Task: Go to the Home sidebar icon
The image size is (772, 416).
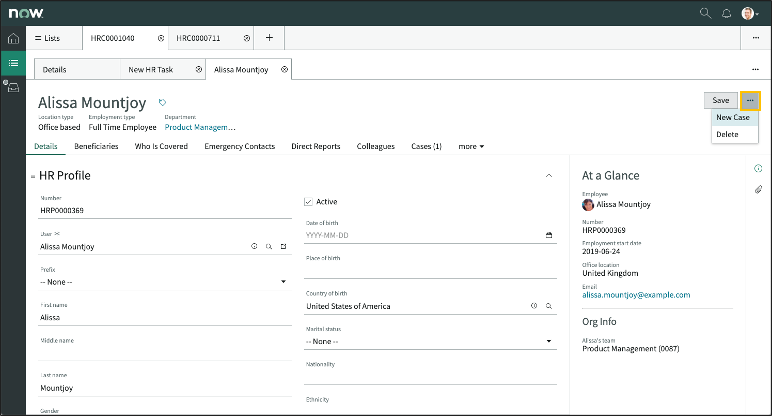Action: click(x=13, y=38)
